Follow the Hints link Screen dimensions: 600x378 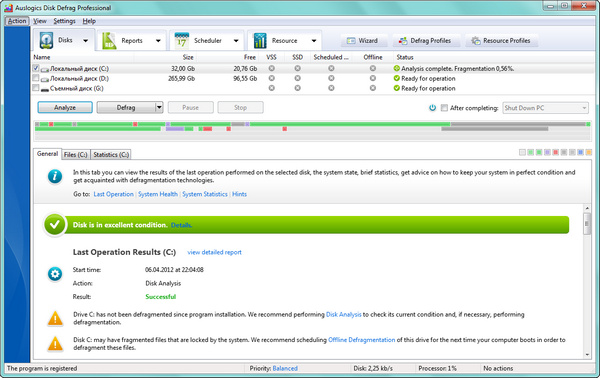tap(240, 194)
